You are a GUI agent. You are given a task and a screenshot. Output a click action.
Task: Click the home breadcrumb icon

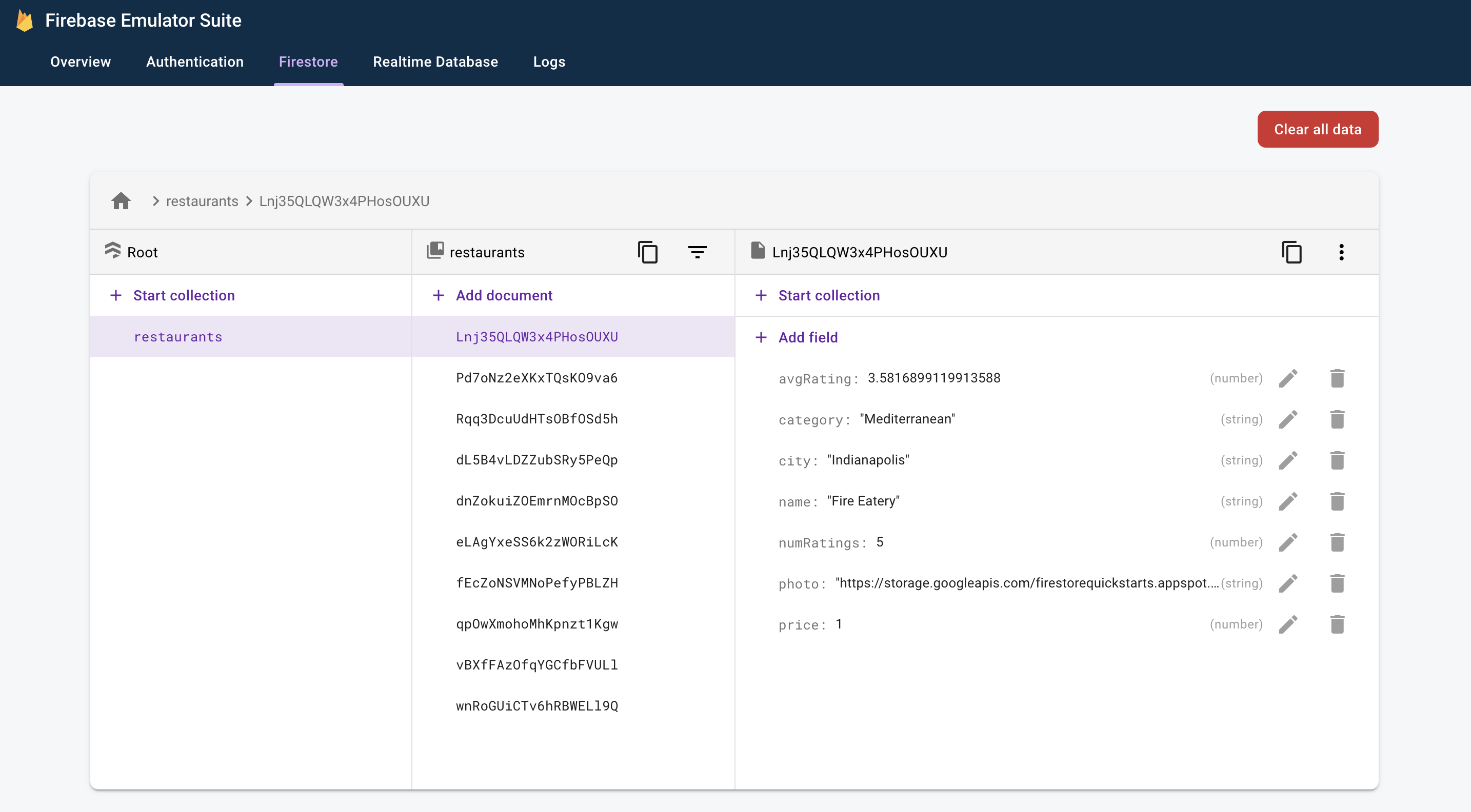(x=121, y=200)
